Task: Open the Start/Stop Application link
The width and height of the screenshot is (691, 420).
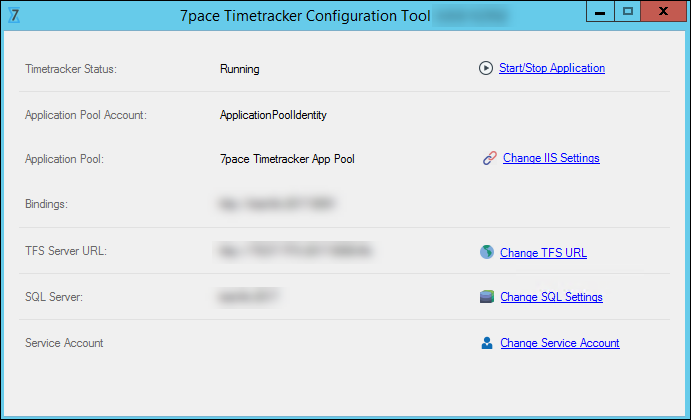Action: click(552, 68)
